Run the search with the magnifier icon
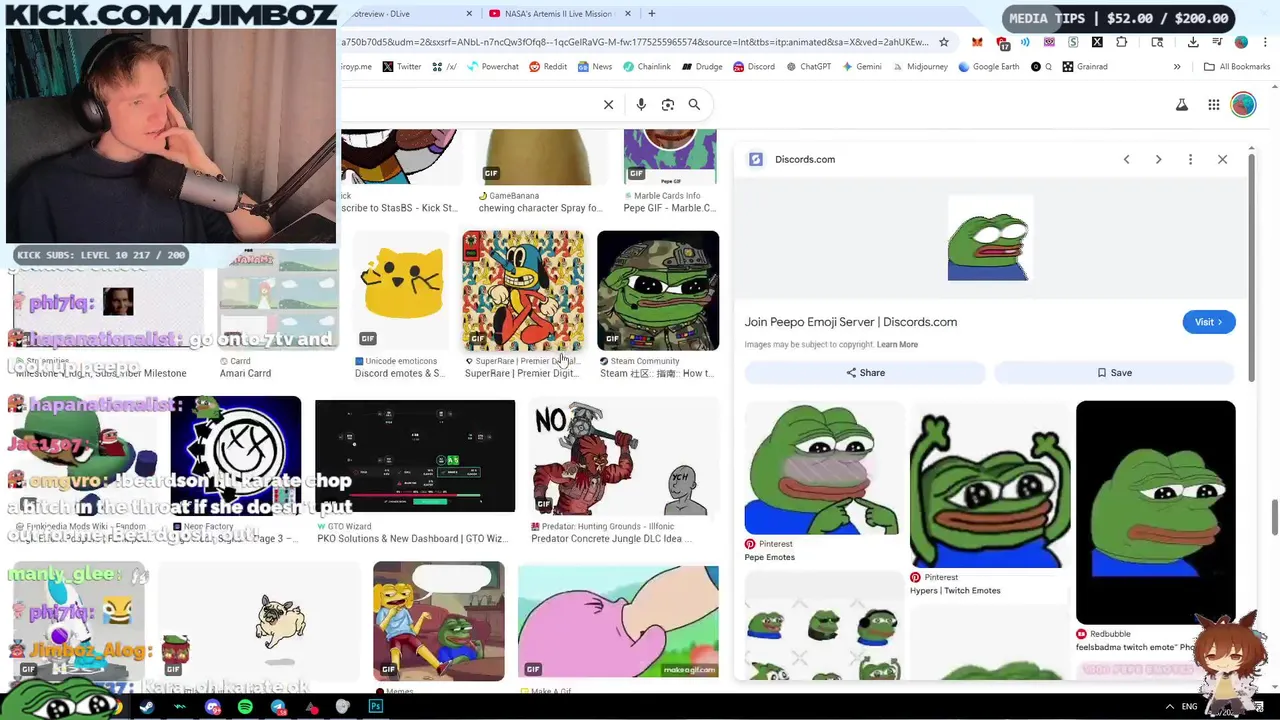The height and width of the screenshot is (720, 1280). pyautogui.click(x=694, y=105)
